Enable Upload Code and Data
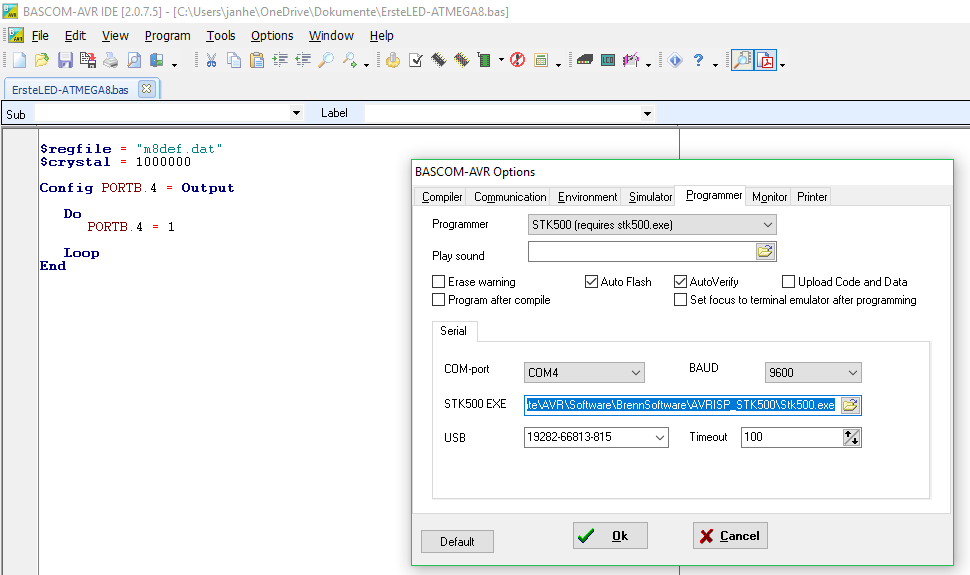The height and width of the screenshot is (575, 970). (x=788, y=282)
